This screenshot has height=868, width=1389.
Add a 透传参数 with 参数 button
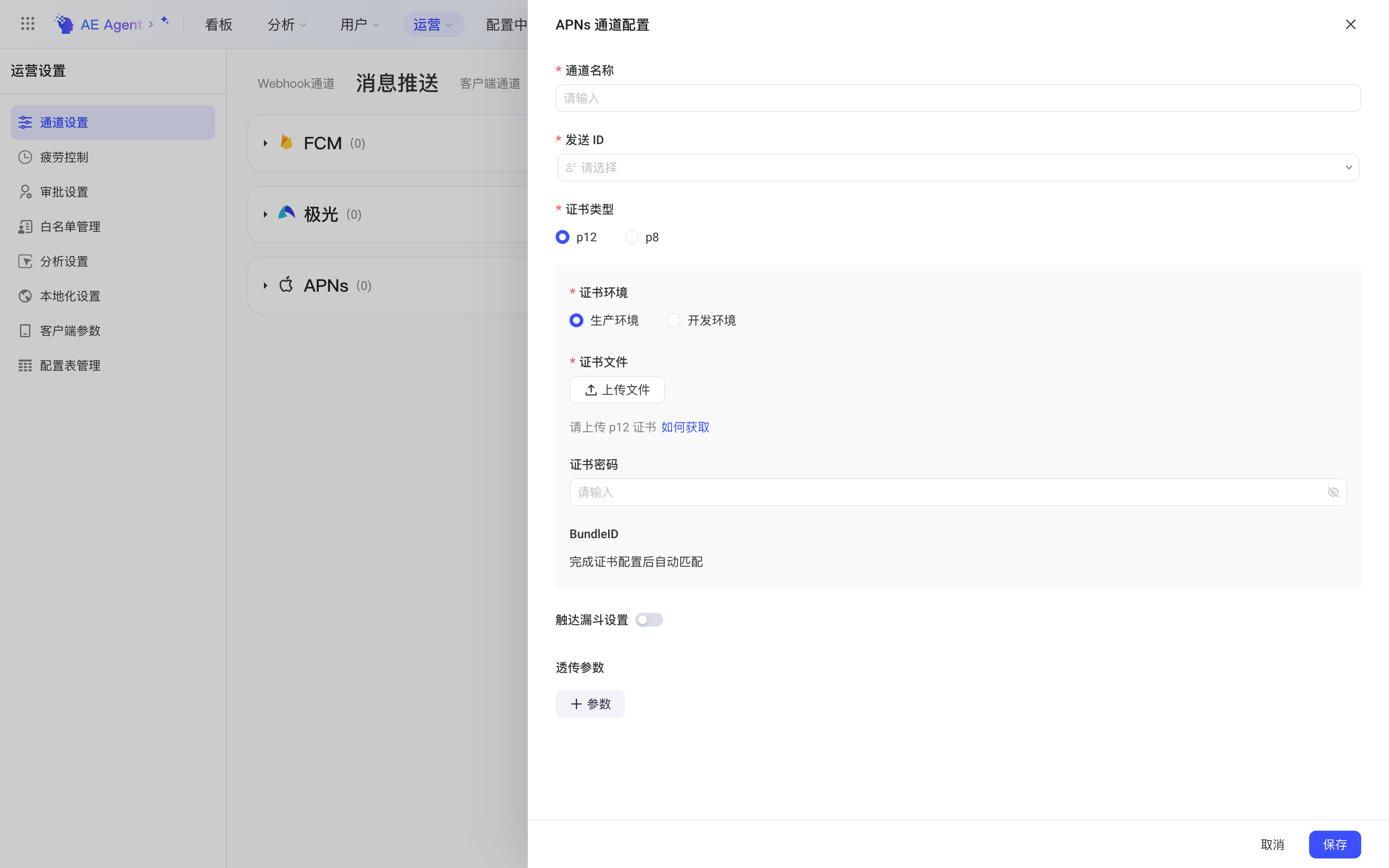pyautogui.click(x=590, y=704)
